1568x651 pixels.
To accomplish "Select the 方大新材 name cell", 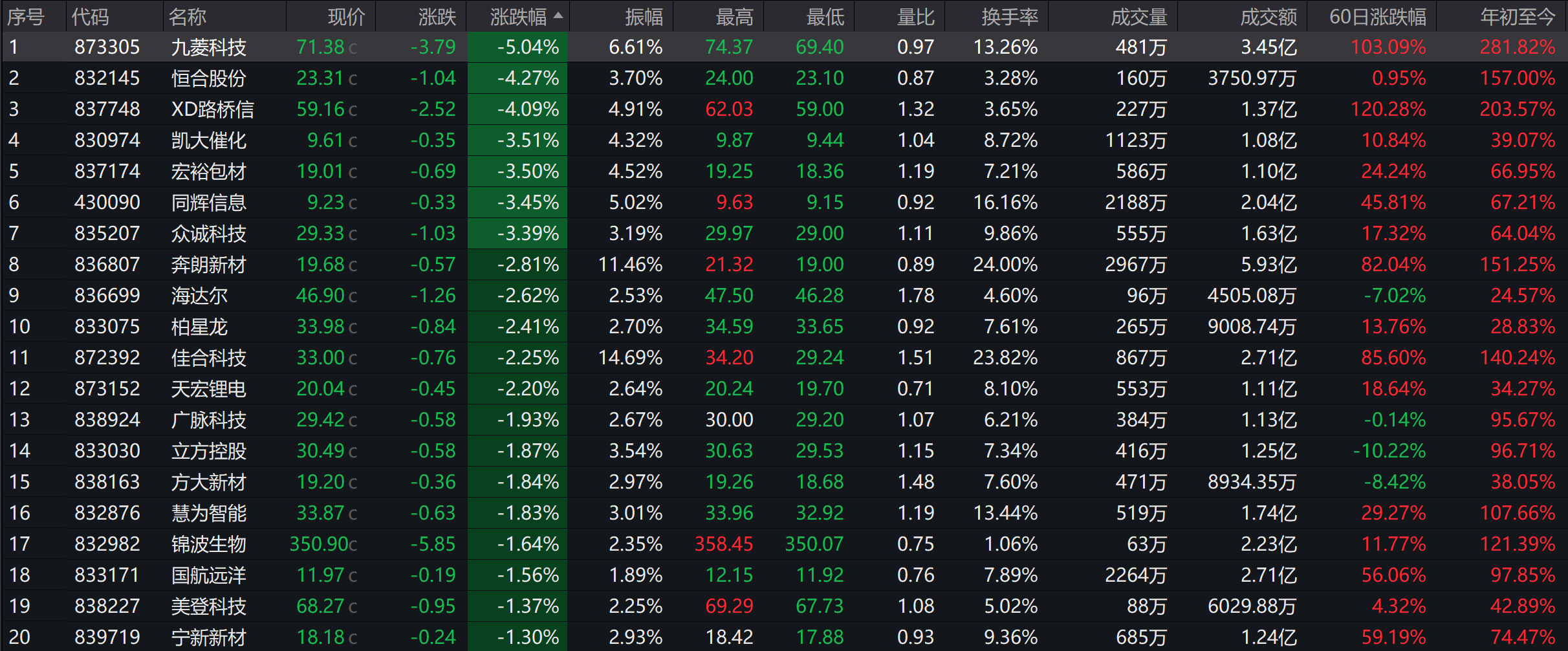I will coord(209,482).
